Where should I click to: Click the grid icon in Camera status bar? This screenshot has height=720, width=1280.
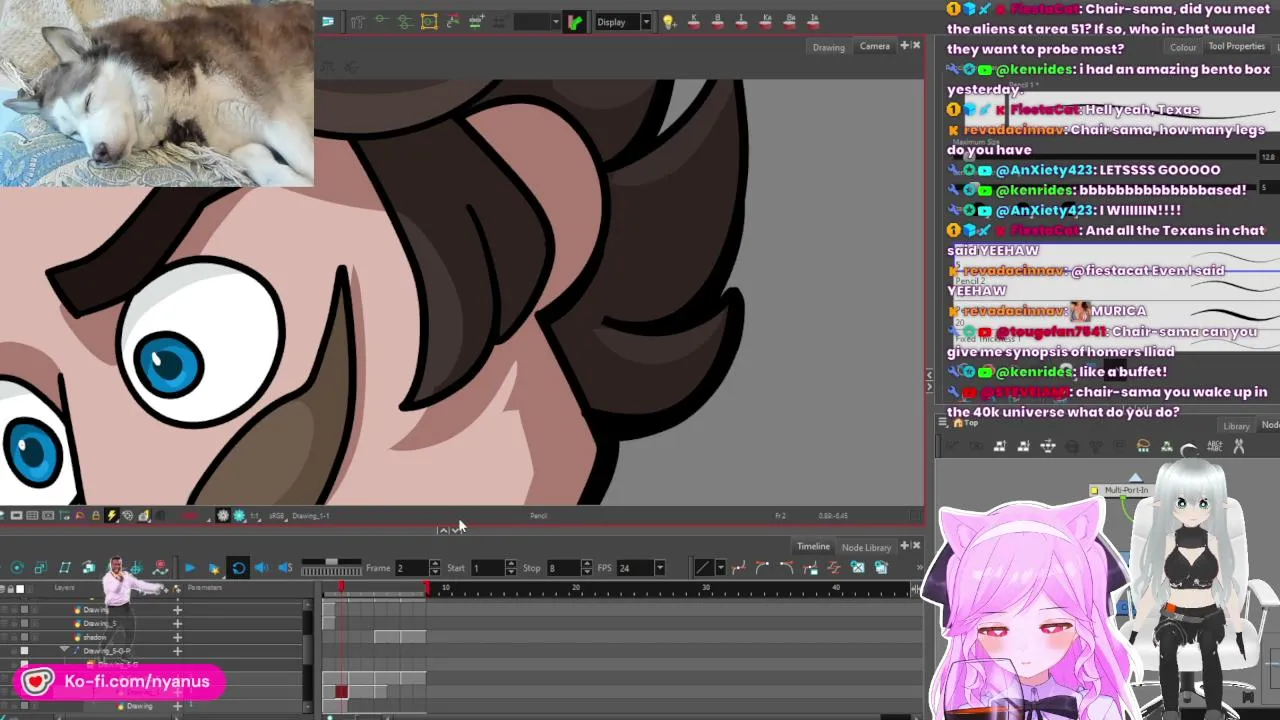pyautogui.click(x=32, y=516)
